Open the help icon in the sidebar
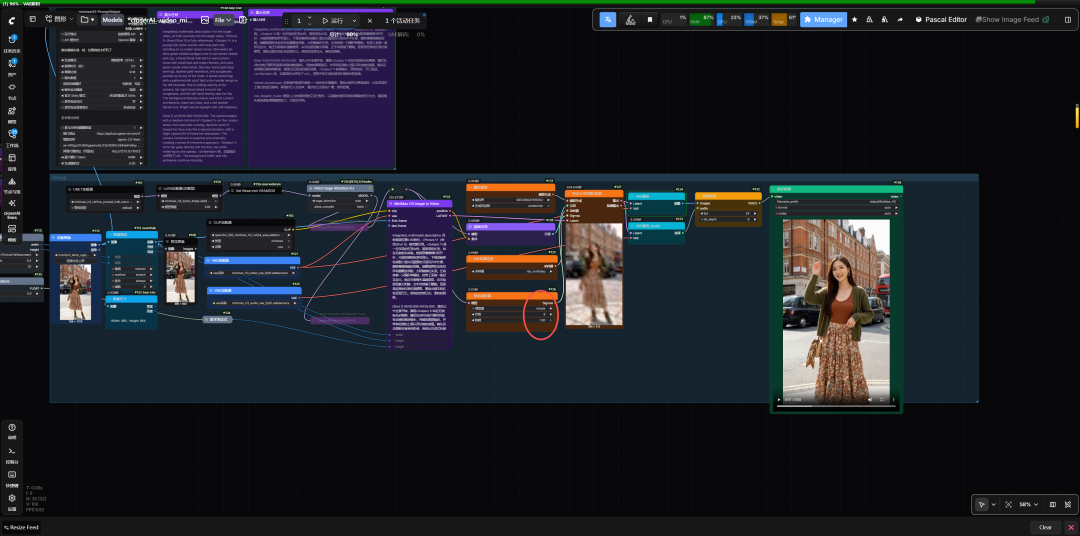 12,427
